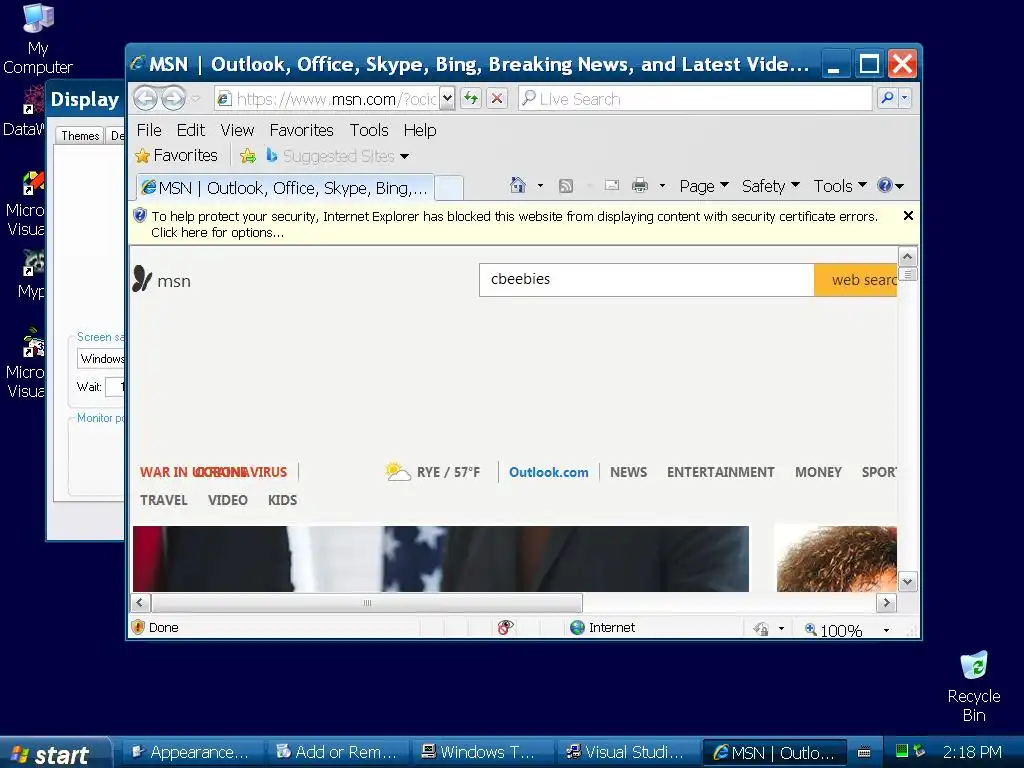
Task: Click the vertical scrollbar down arrow
Action: click(907, 581)
